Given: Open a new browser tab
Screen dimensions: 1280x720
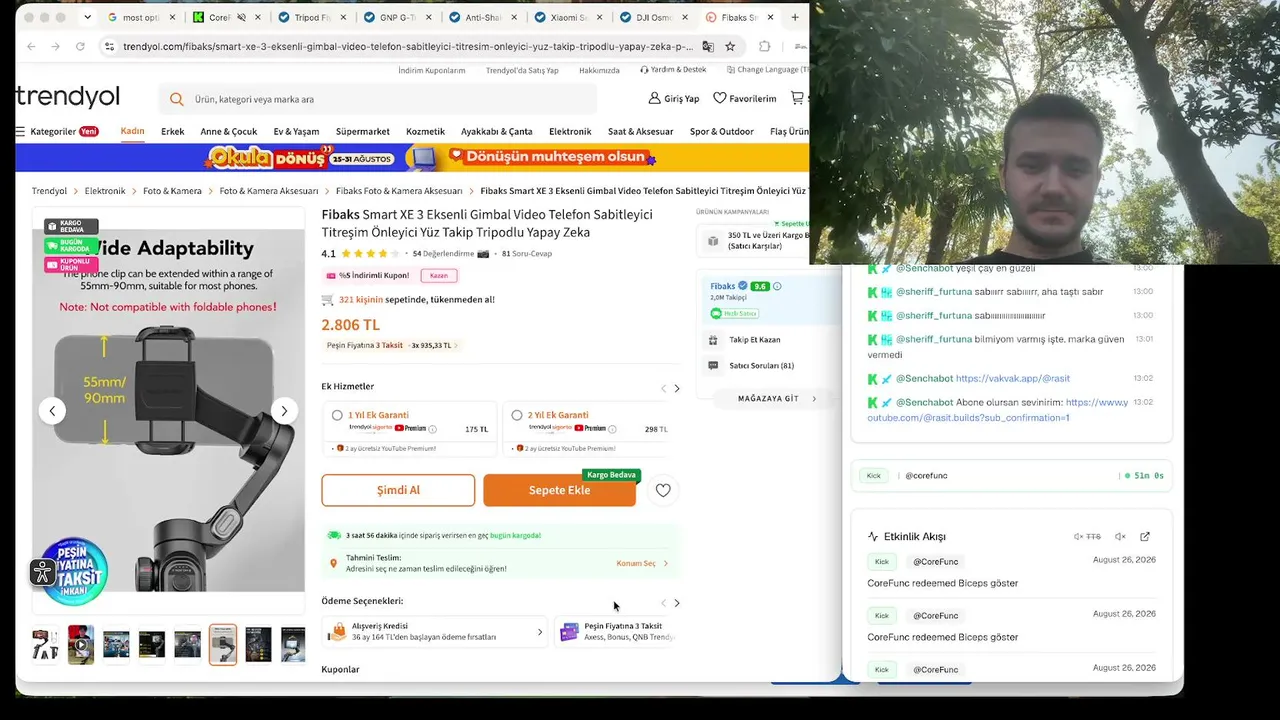Looking at the screenshot, I should 795,17.
